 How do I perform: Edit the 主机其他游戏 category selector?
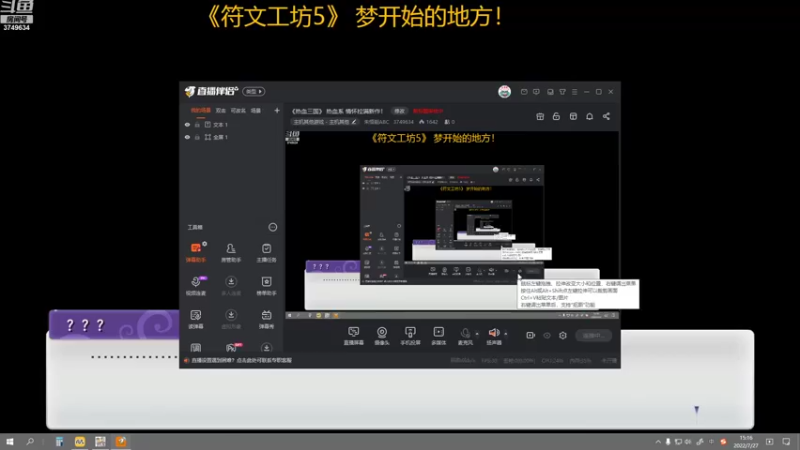[x=324, y=122]
